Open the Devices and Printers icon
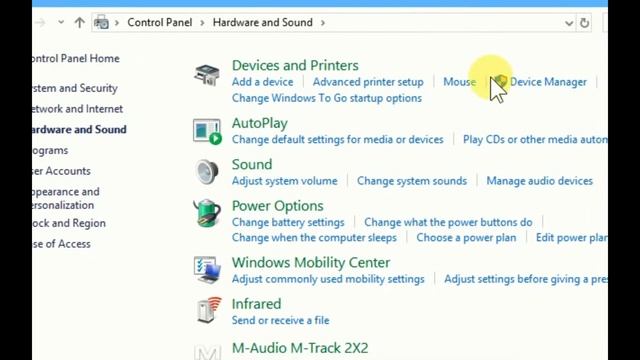This screenshot has width=640, height=360. click(207, 75)
